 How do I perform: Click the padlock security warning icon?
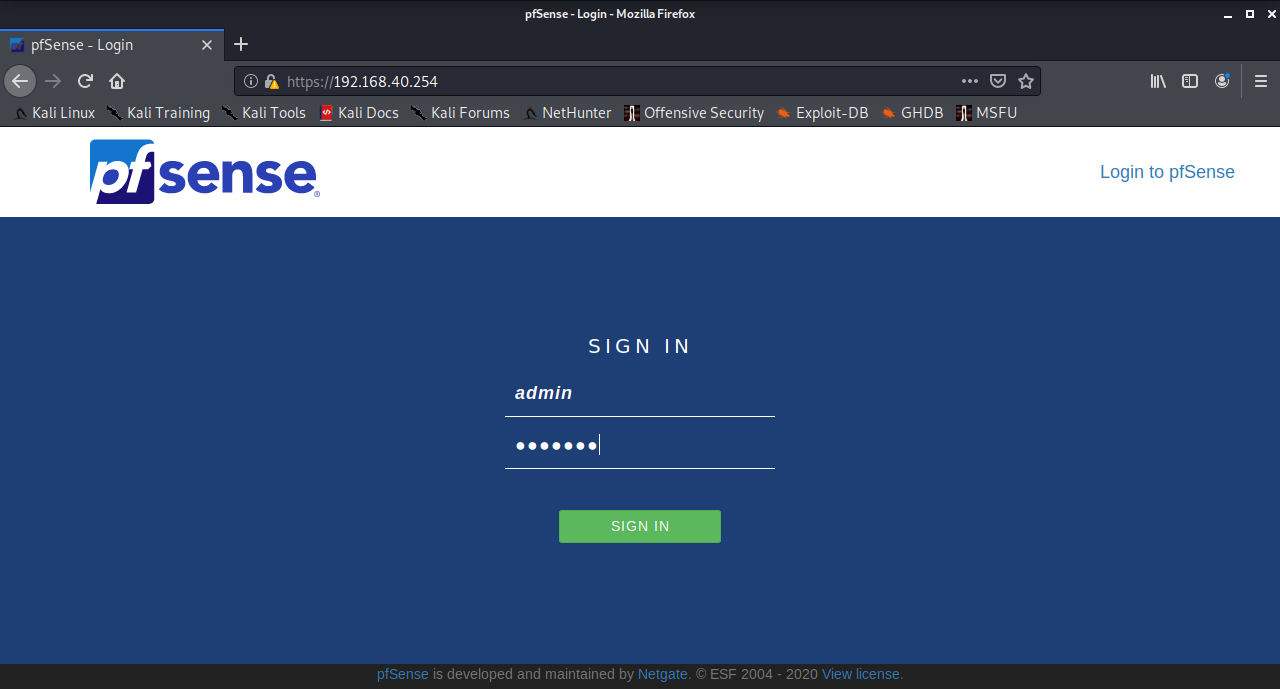tap(271, 81)
